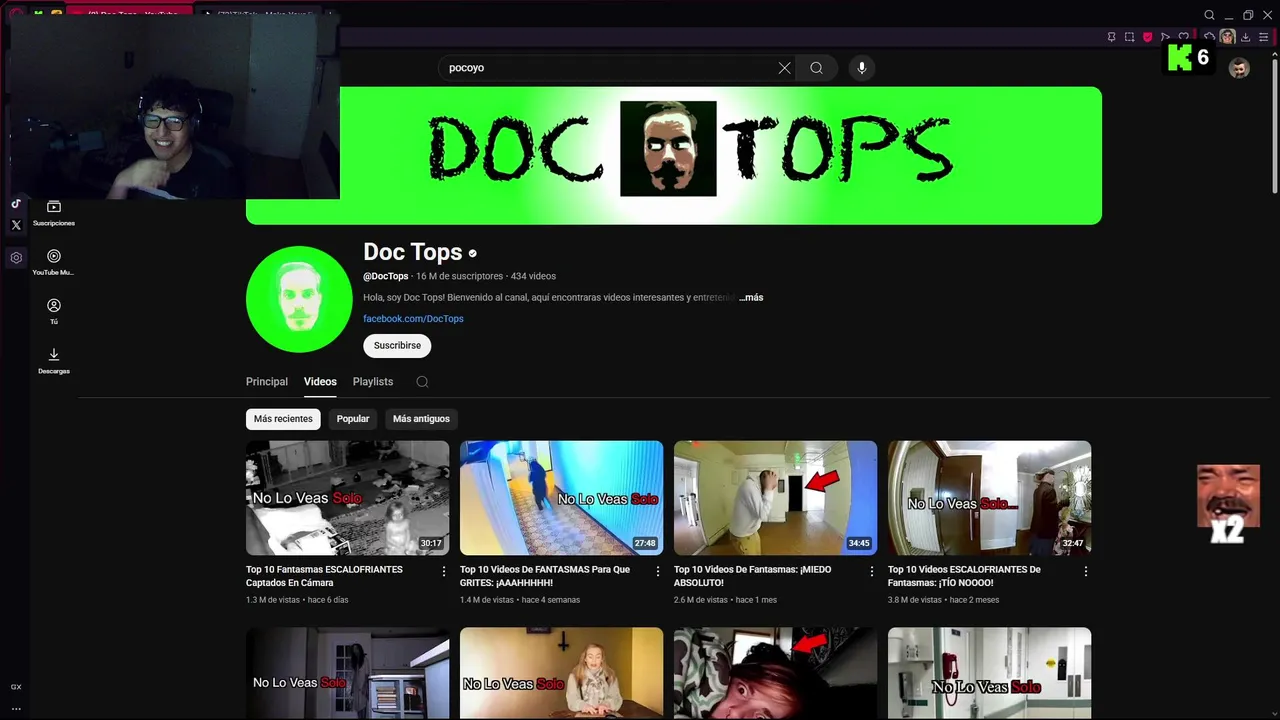Click the '1.3 M de vistas' text
The height and width of the screenshot is (720, 1280).
point(273,600)
